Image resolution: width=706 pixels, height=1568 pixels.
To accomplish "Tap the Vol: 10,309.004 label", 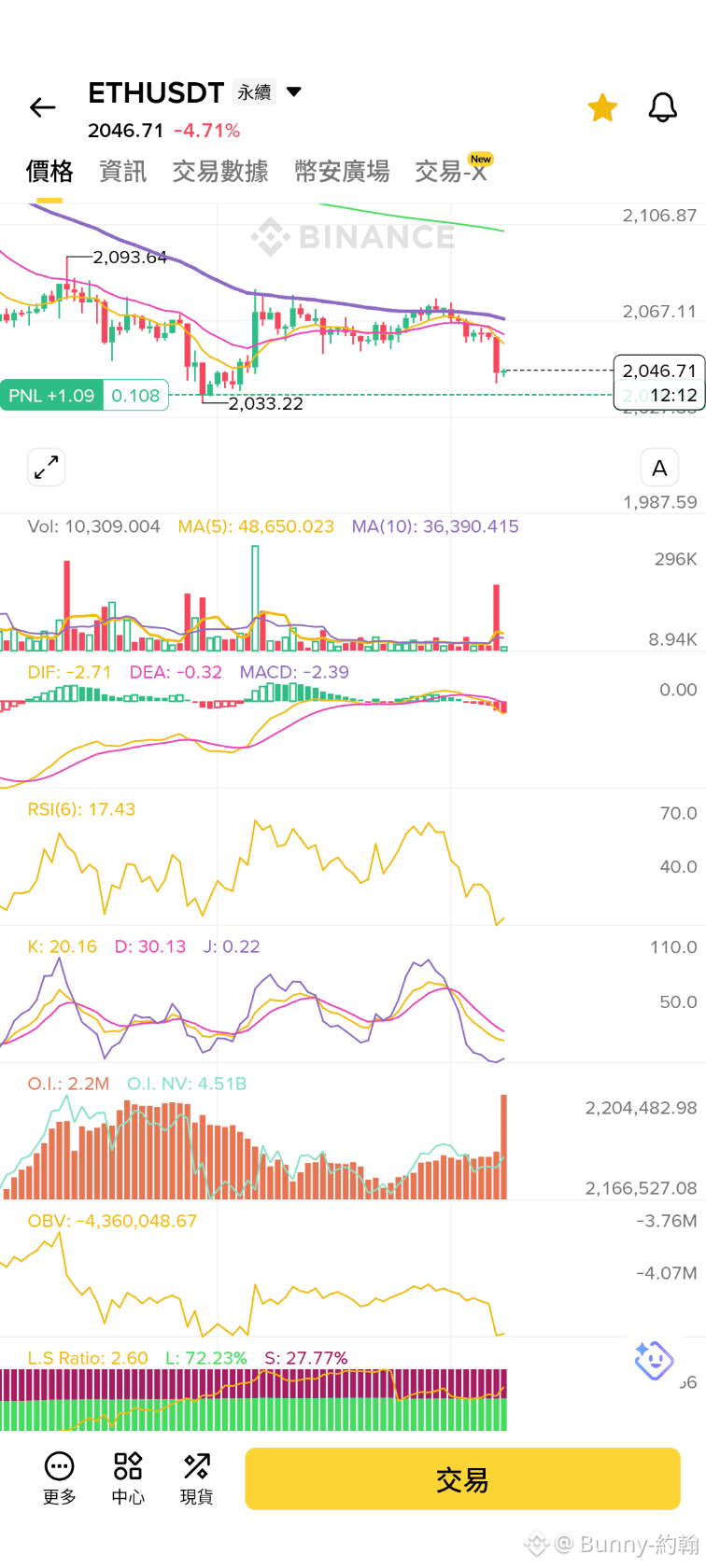I will coord(93,526).
